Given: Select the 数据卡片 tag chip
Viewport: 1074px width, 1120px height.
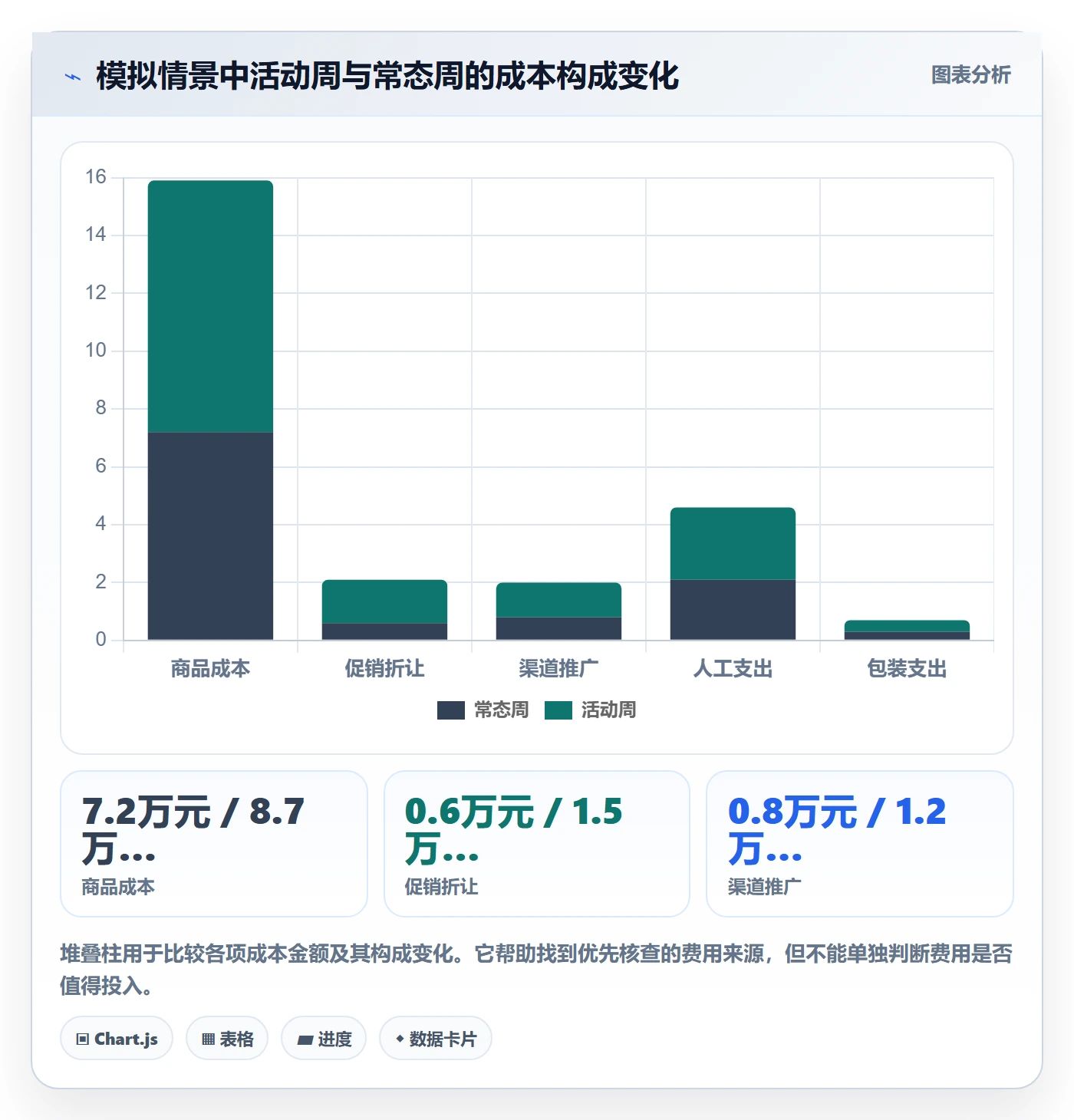Looking at the screenshot, I should [436, 1039].
